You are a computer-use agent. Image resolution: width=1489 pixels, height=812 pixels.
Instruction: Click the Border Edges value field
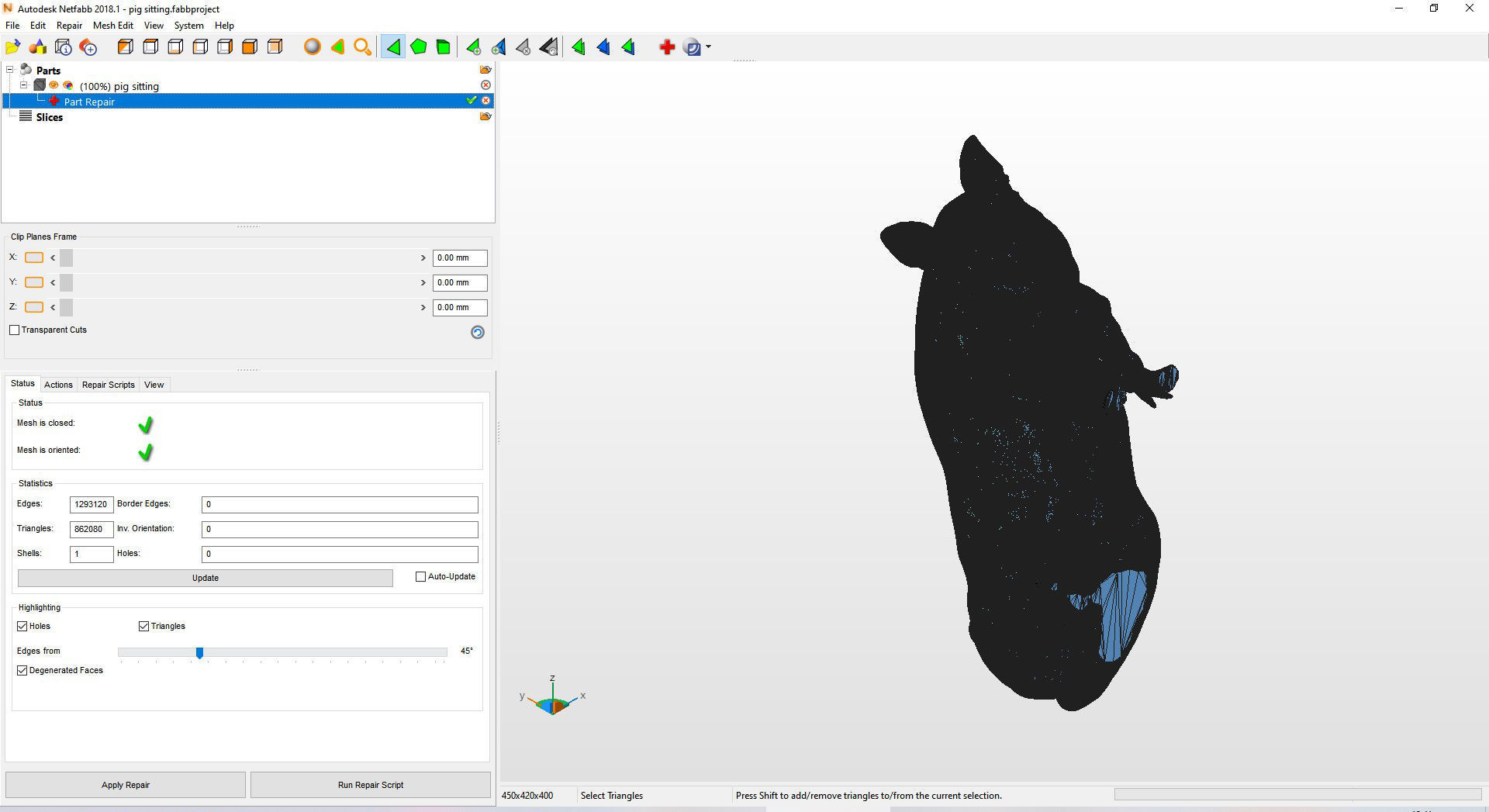(340, 504)
